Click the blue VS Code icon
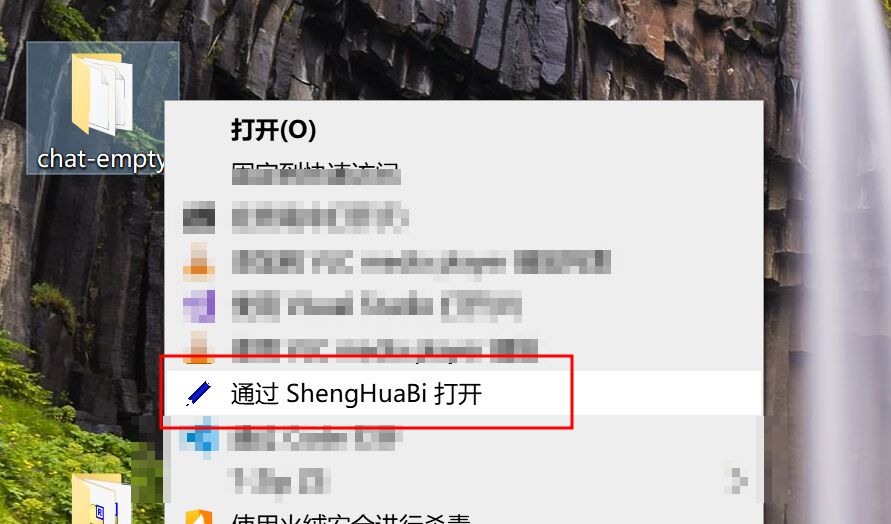This screenshot has width=891, height=524. 199,437
